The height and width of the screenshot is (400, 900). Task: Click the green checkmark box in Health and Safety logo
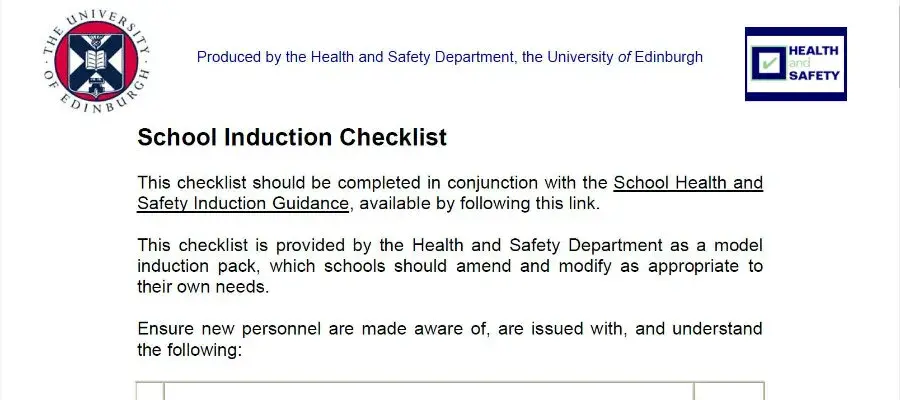(769, 63)
